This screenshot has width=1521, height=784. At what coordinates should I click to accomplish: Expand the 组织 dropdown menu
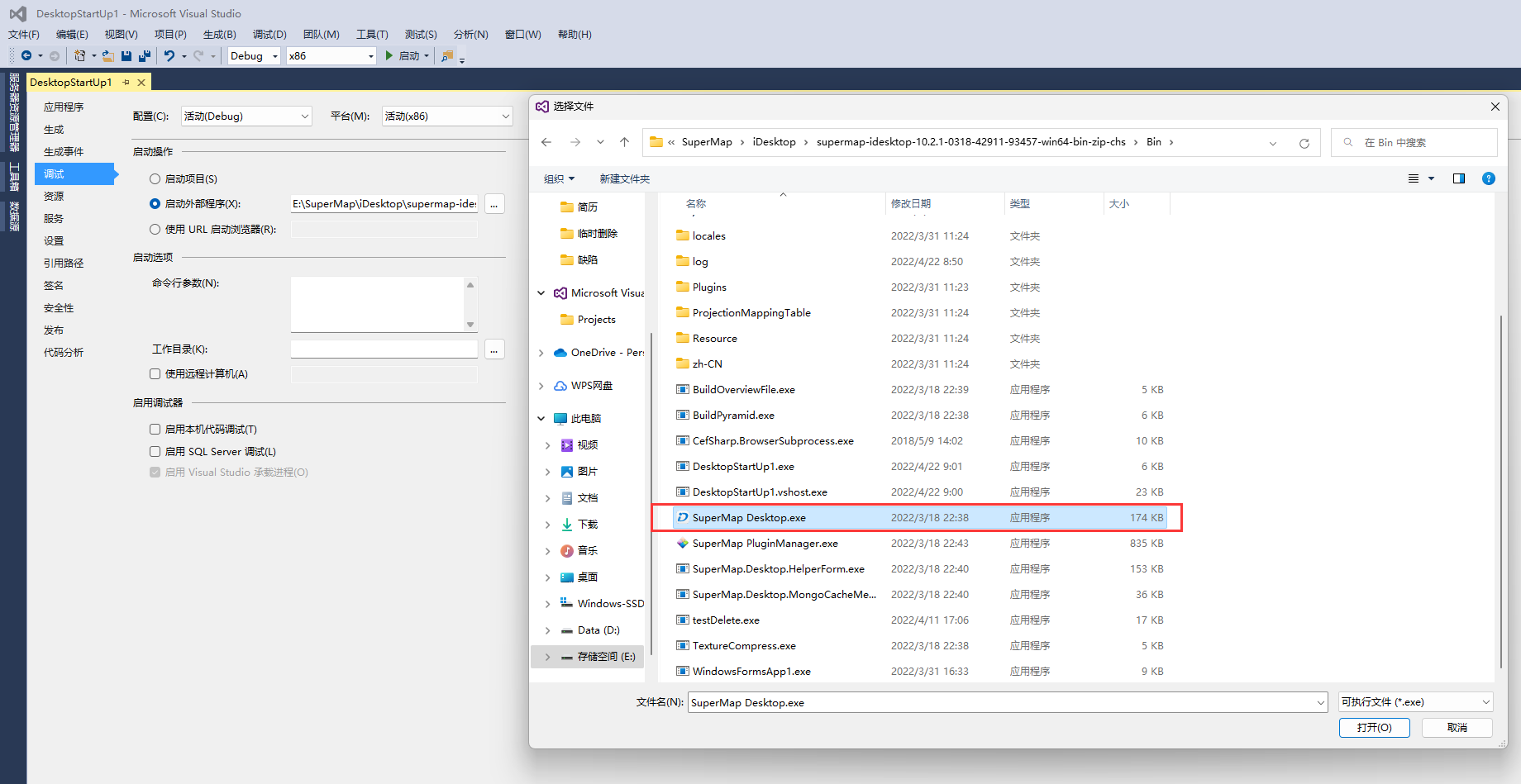pos(559,179)
